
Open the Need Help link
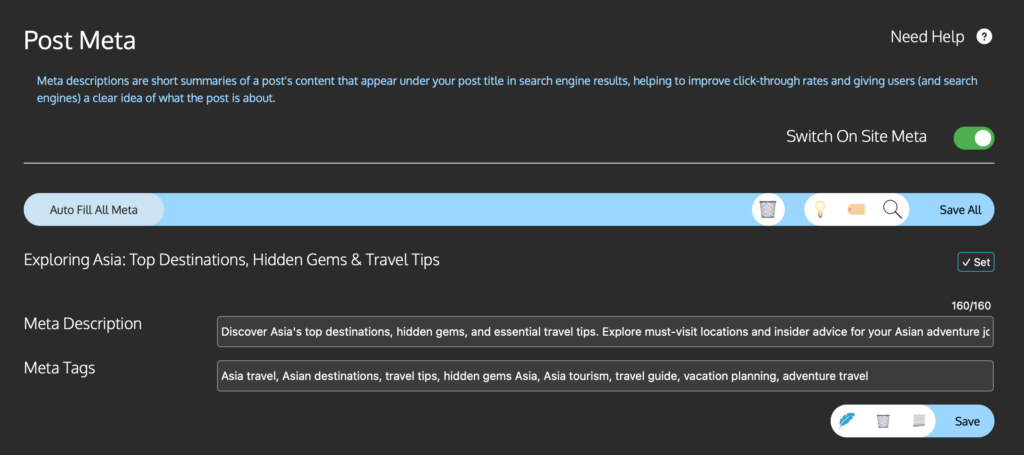pos(927,37)
